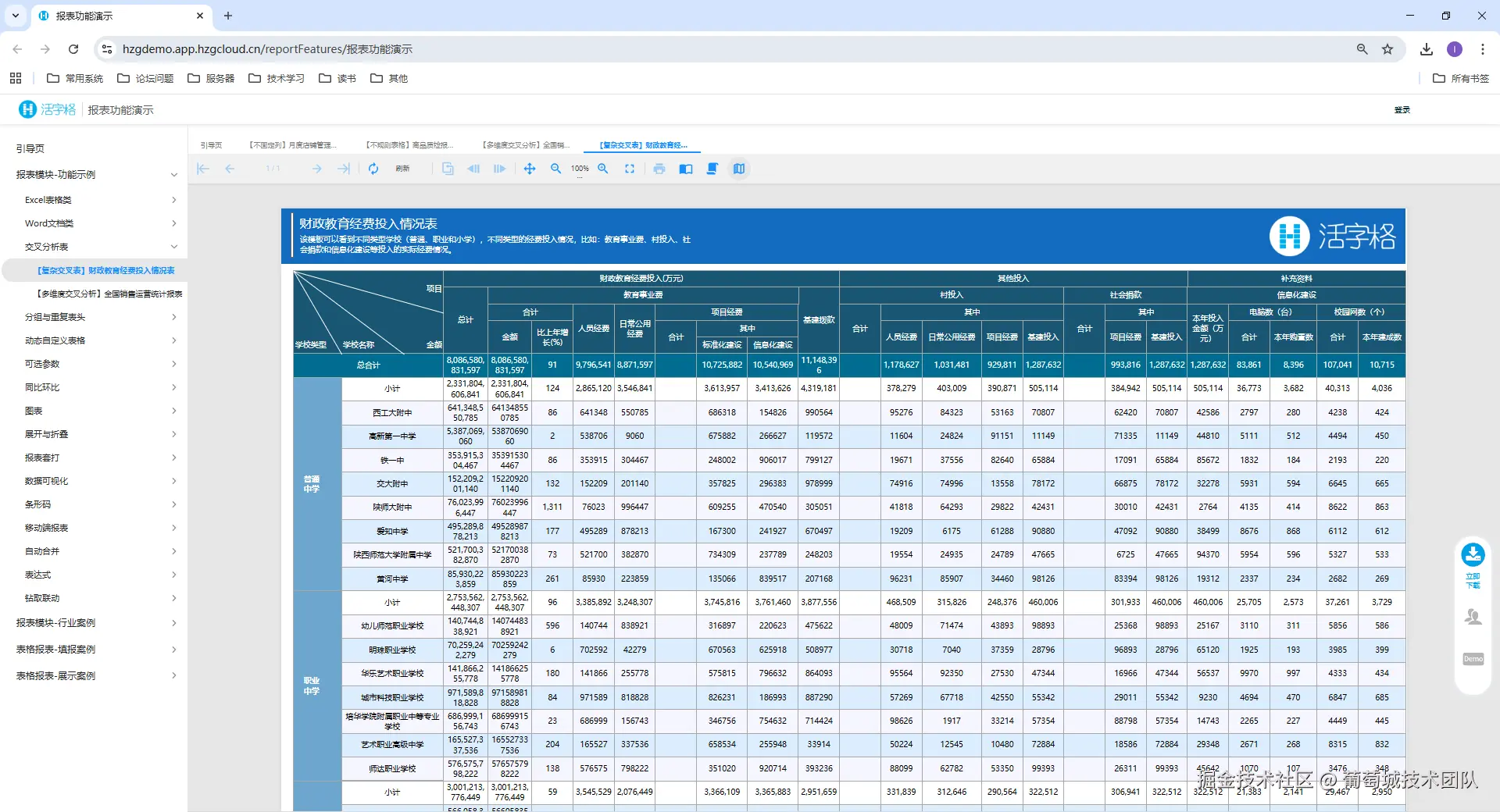Click the browser address bar URL
Viewport: 1500px width, 812px height.
[x=267, y=49]
